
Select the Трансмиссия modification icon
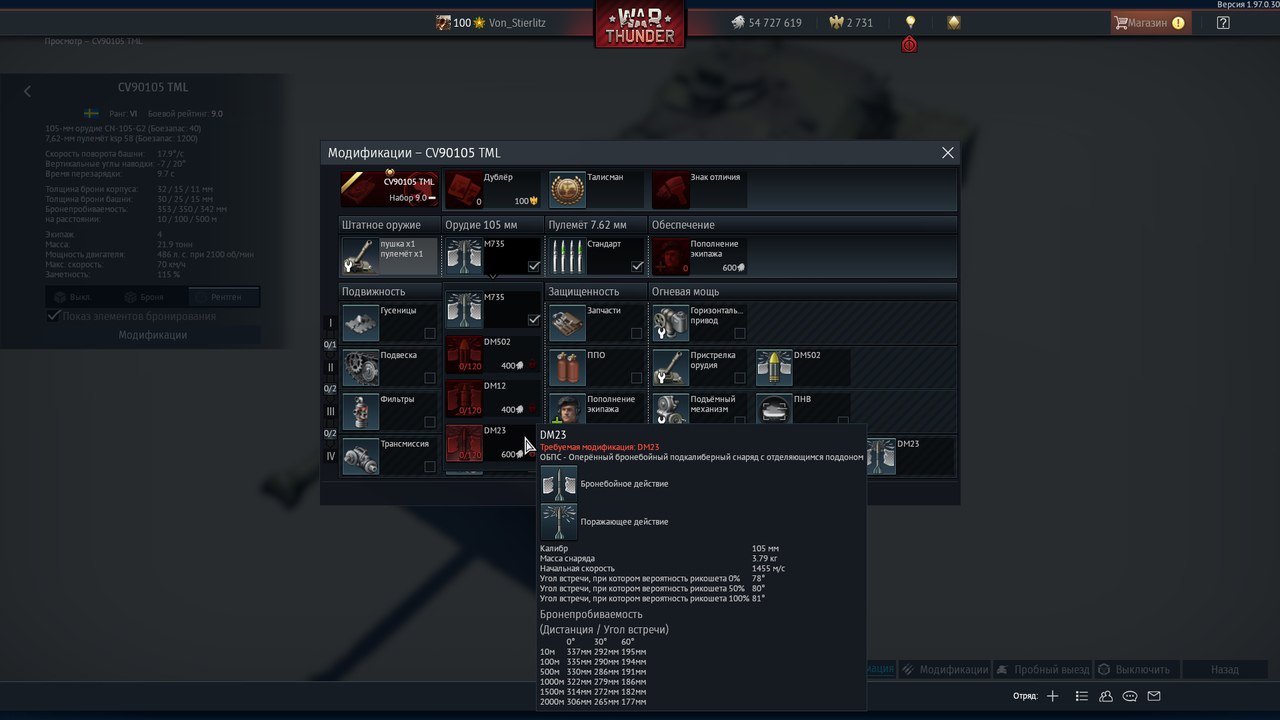tap(360, 455)
